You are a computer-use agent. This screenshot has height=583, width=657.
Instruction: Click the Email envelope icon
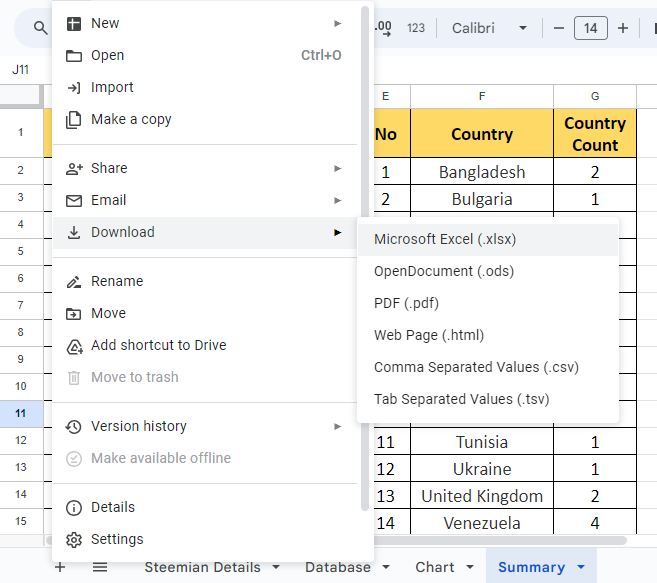(x=73, y=200)
